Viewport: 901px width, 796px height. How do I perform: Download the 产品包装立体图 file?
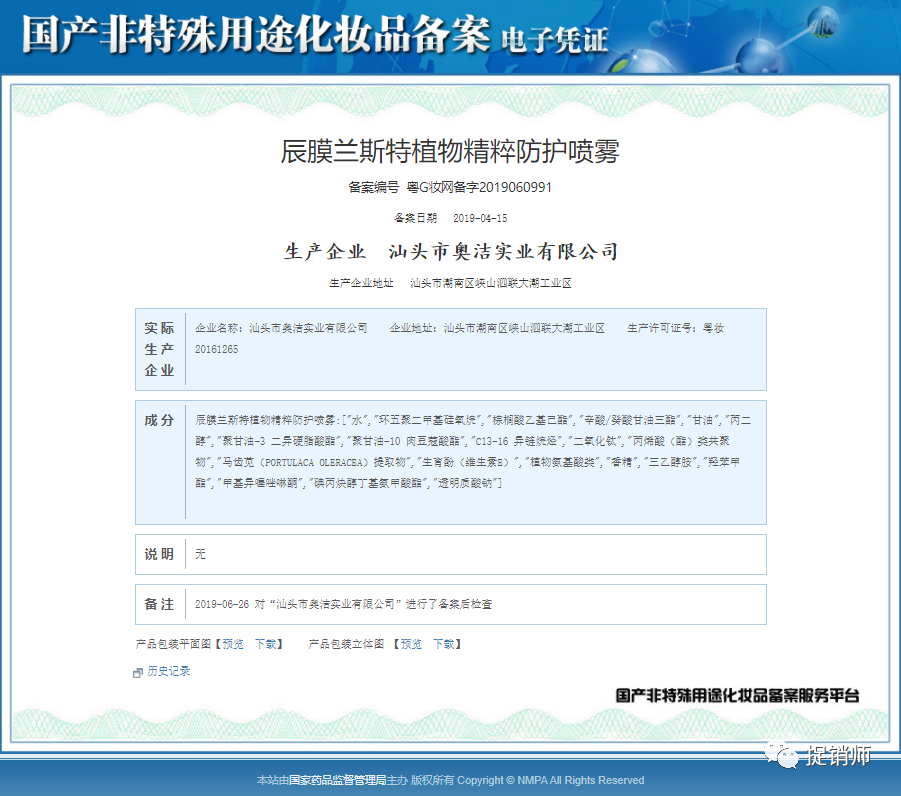coord(444,644)
